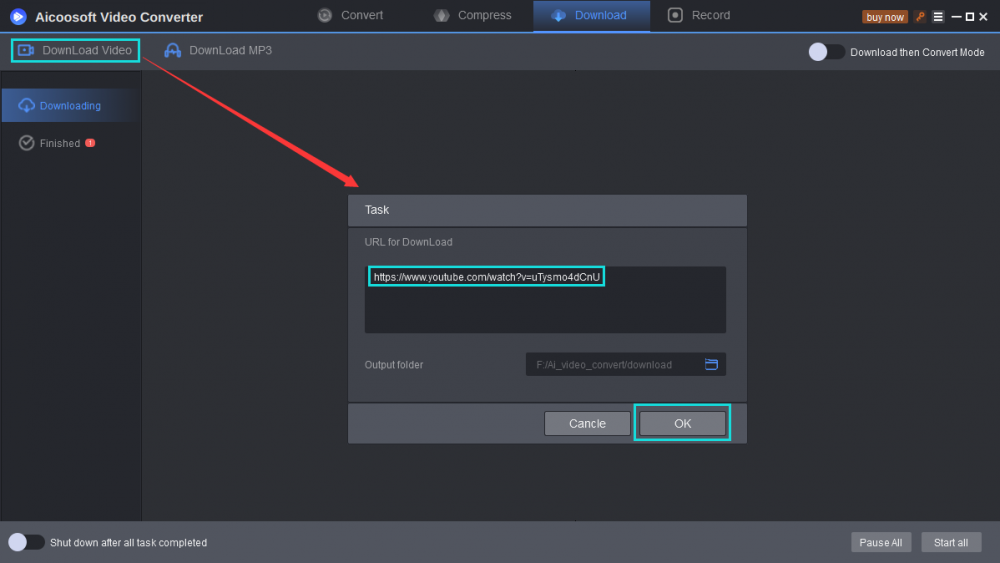Toggle Shut down after all task completed
This screenshot has height=563, width=1000.
(x=26, y=542)
